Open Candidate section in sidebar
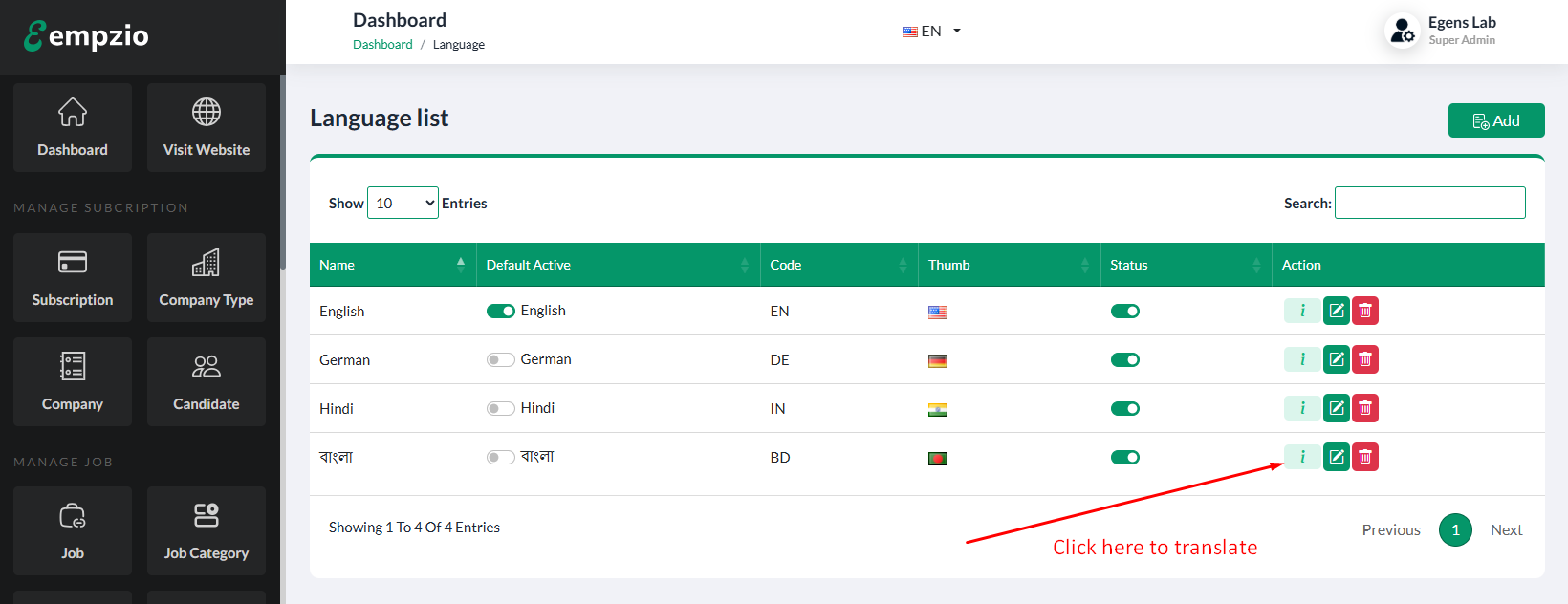1568x604 pixels. click(x=206, y=381)
